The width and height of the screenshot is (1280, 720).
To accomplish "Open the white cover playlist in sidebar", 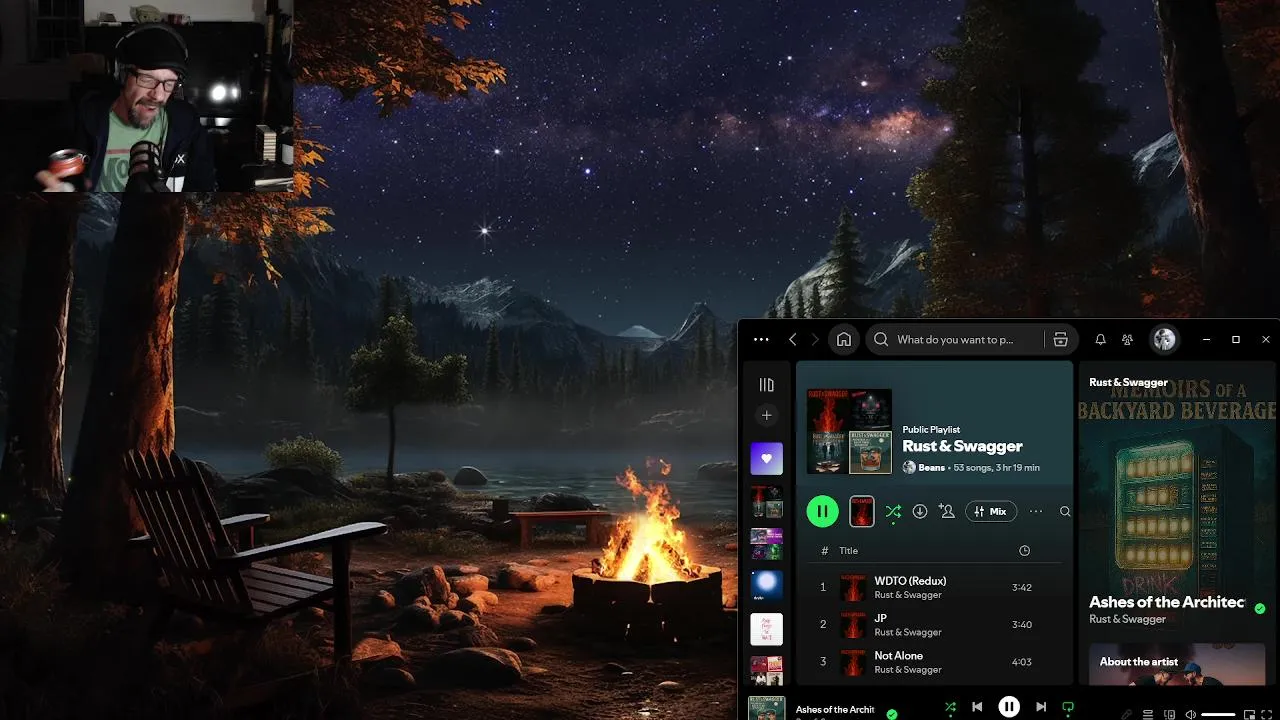I will (x=766, y=629).
